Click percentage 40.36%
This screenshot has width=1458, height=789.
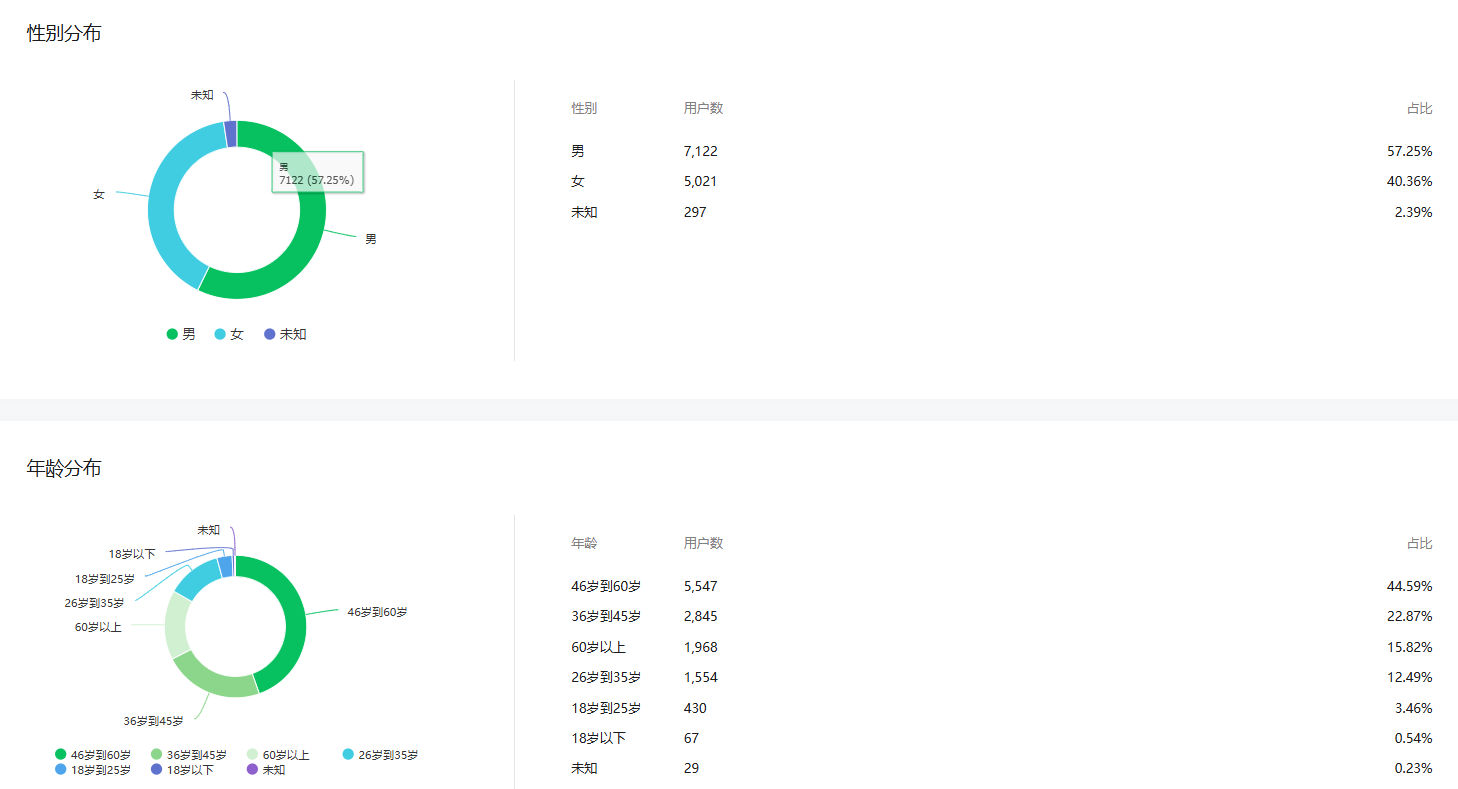(1410, 181)
